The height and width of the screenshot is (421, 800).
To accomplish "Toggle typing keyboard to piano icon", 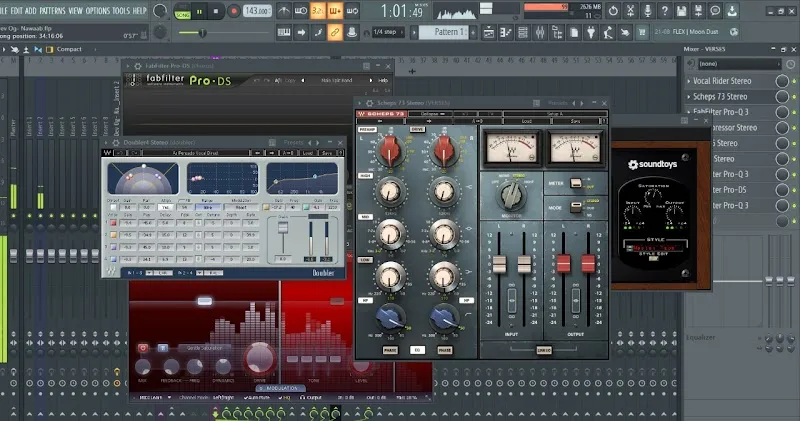I will [x=284, y=33].
